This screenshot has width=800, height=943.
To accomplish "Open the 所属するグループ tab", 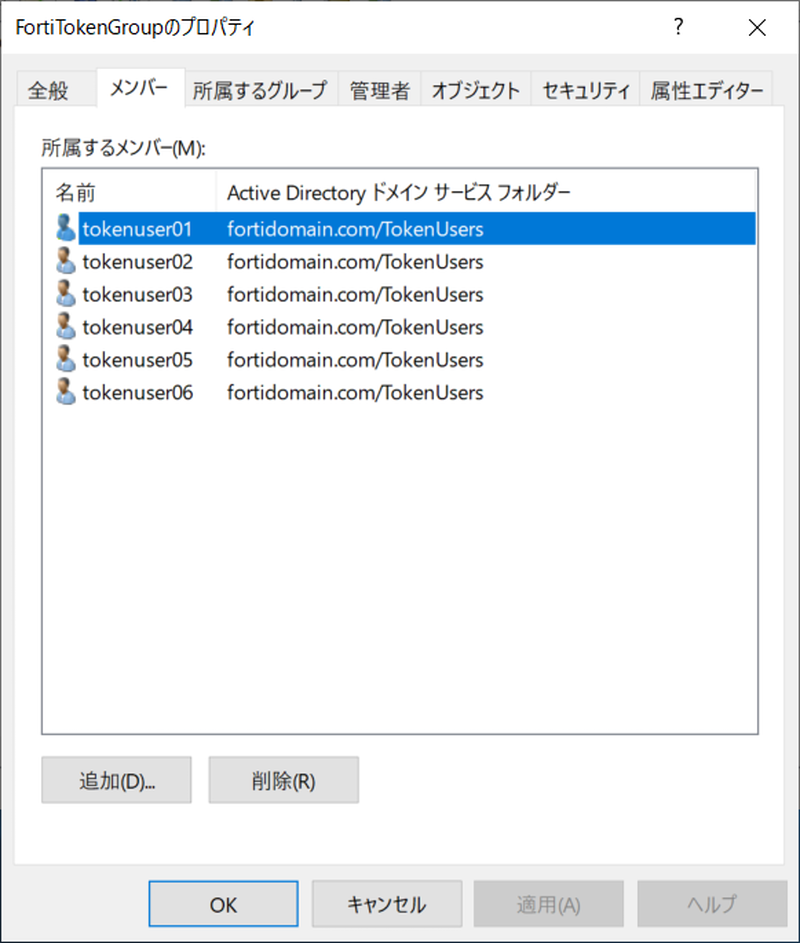I will [x=261, y=88].
